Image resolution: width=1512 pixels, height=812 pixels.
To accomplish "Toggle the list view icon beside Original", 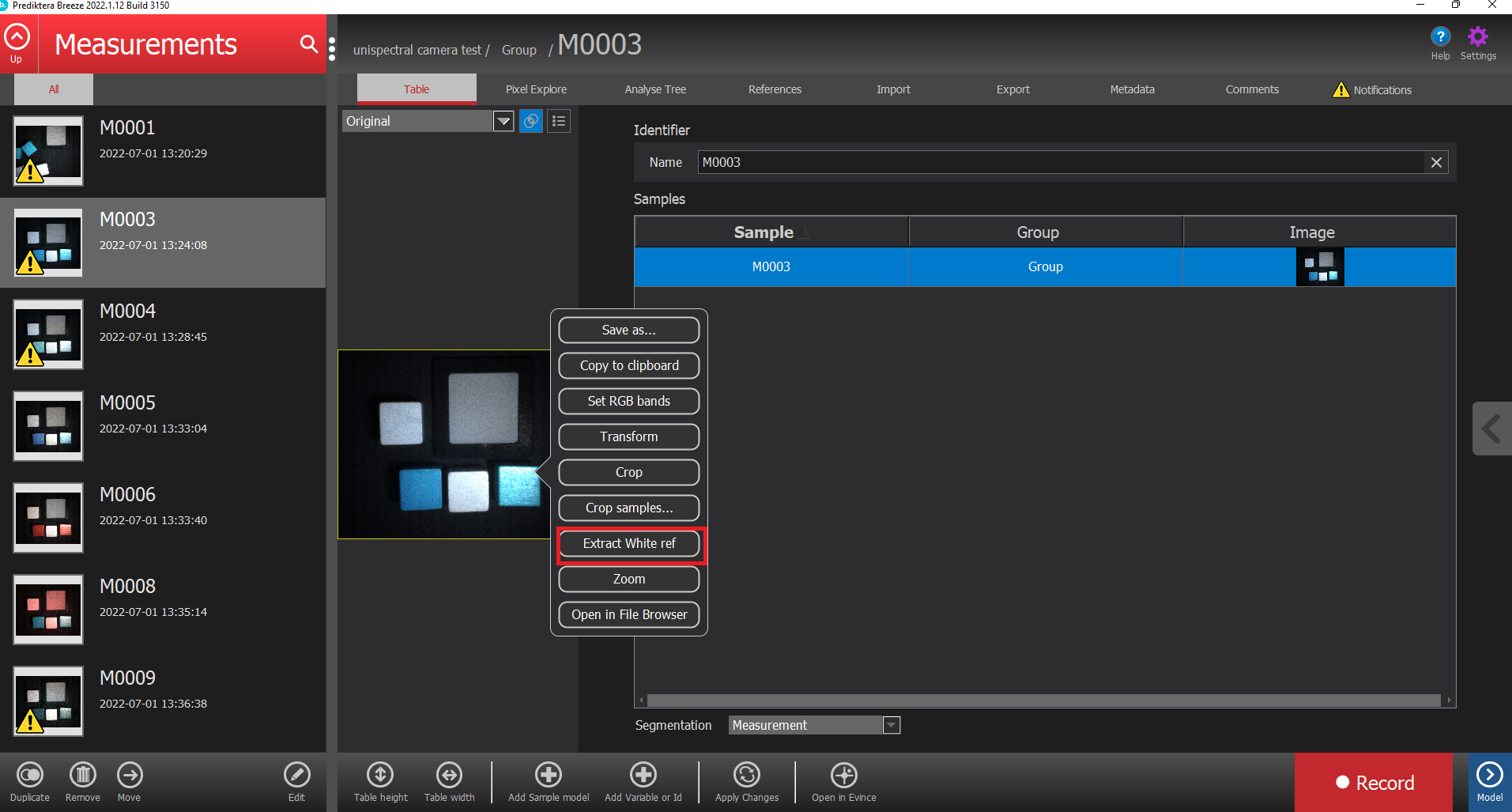I will [x=559, y=121].
